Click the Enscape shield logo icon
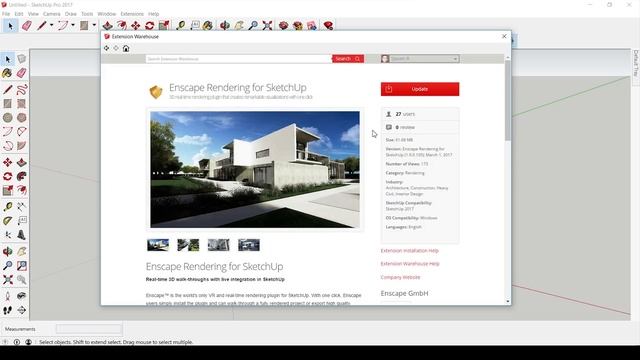The width and height of the screenshot is (640, 360). pos(156,92)
